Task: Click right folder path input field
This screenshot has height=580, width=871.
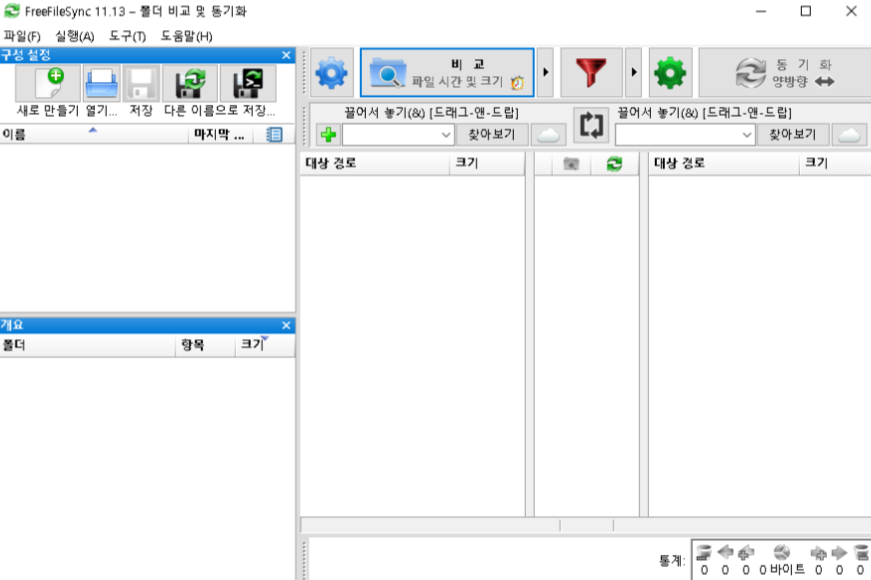Action: (x=678, y=135)
